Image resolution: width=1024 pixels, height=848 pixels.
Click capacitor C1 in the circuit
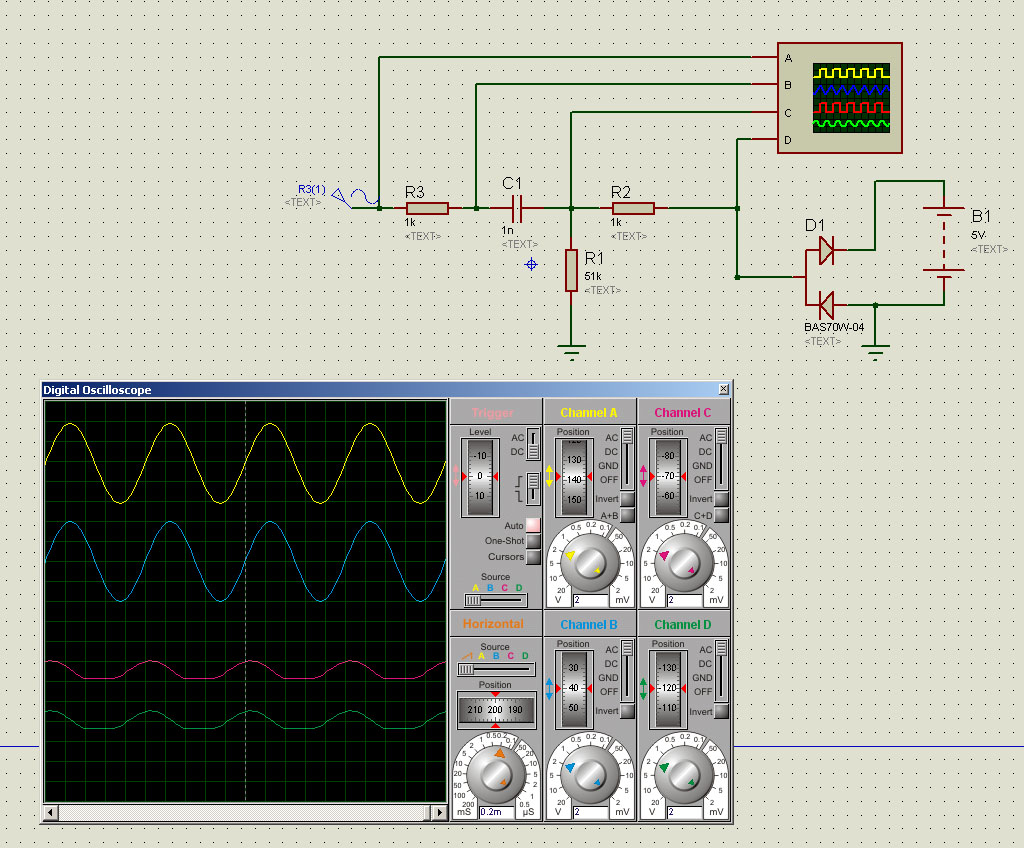tap(516, 208)
